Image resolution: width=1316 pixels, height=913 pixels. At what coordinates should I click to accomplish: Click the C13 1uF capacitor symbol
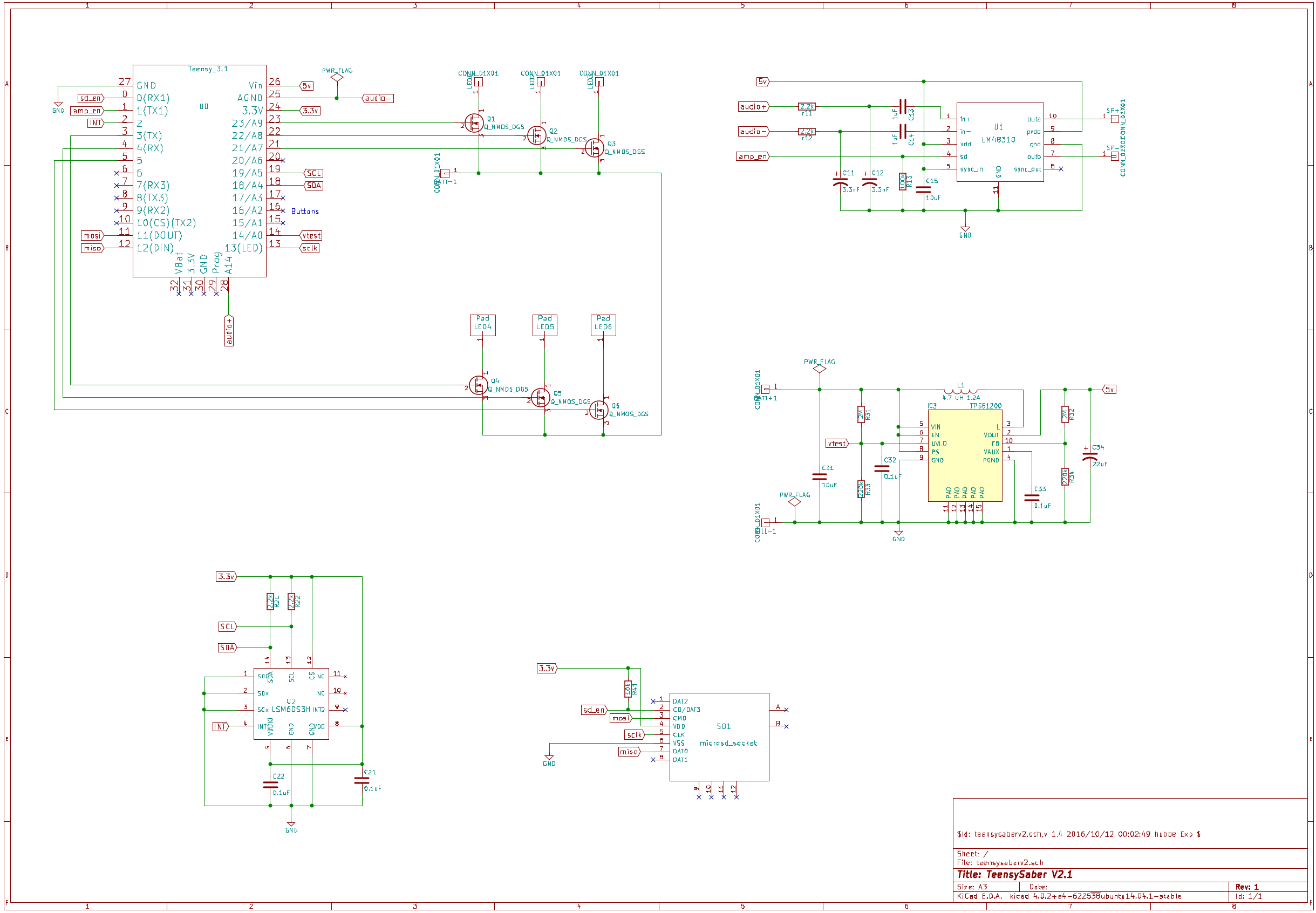coord(903,106)
